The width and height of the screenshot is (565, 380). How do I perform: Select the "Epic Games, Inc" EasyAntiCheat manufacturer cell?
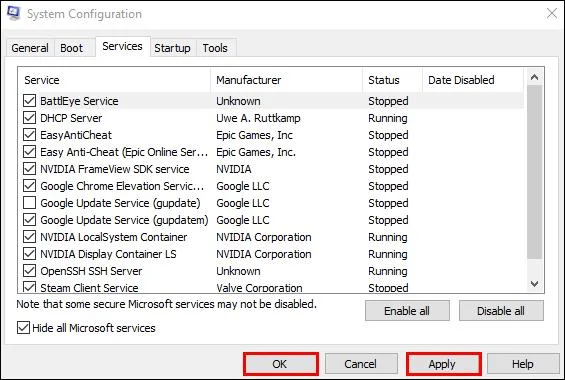[254, 135]
